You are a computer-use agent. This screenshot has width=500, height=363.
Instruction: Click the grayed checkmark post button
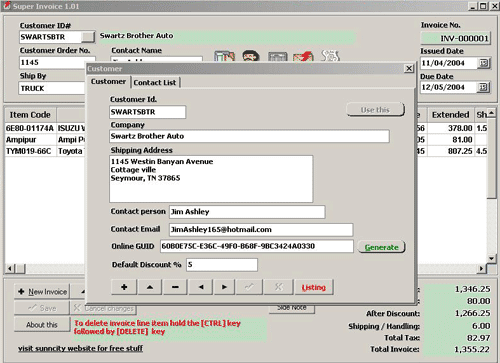249,287
